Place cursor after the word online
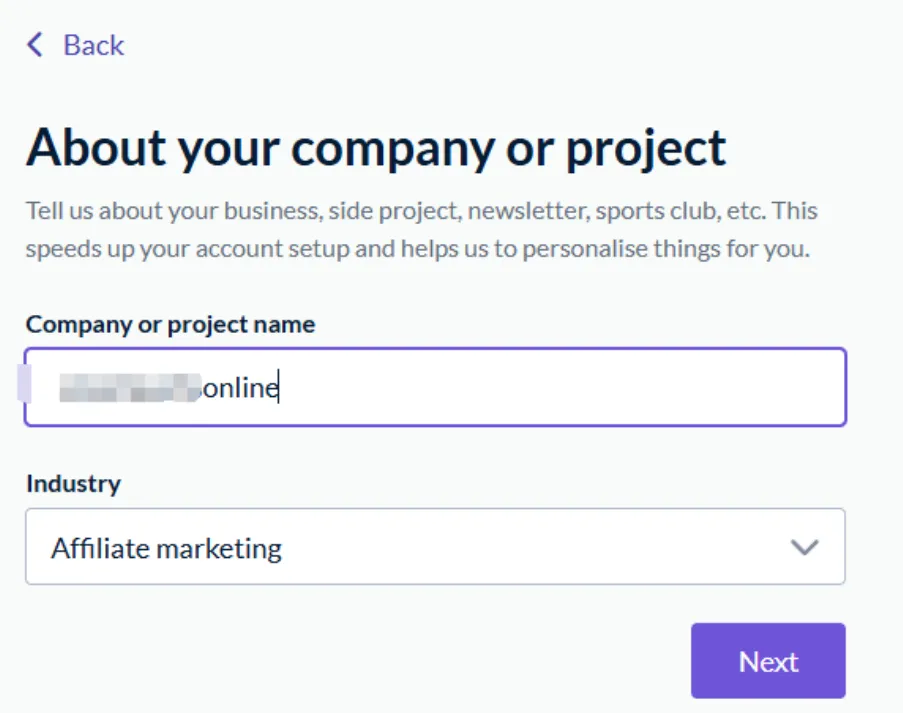This screenshot has height=713, width=903. 279,388
